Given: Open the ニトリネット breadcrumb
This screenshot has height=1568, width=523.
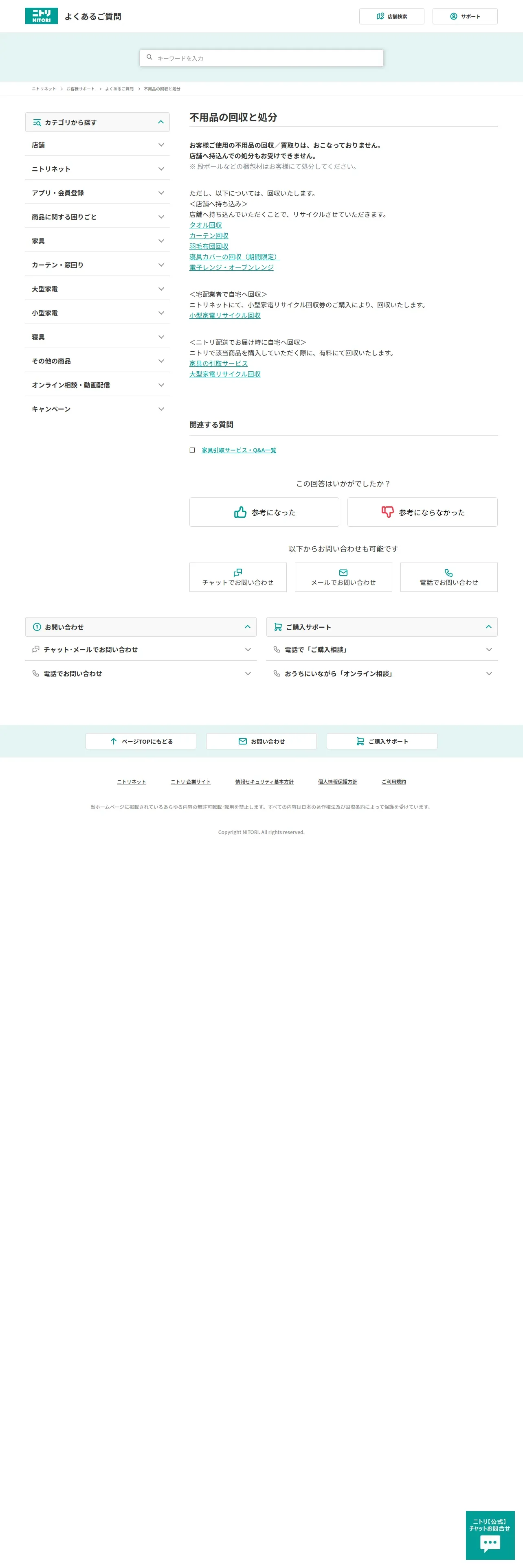Looking at the screenshot, I should tap(44, 89).
